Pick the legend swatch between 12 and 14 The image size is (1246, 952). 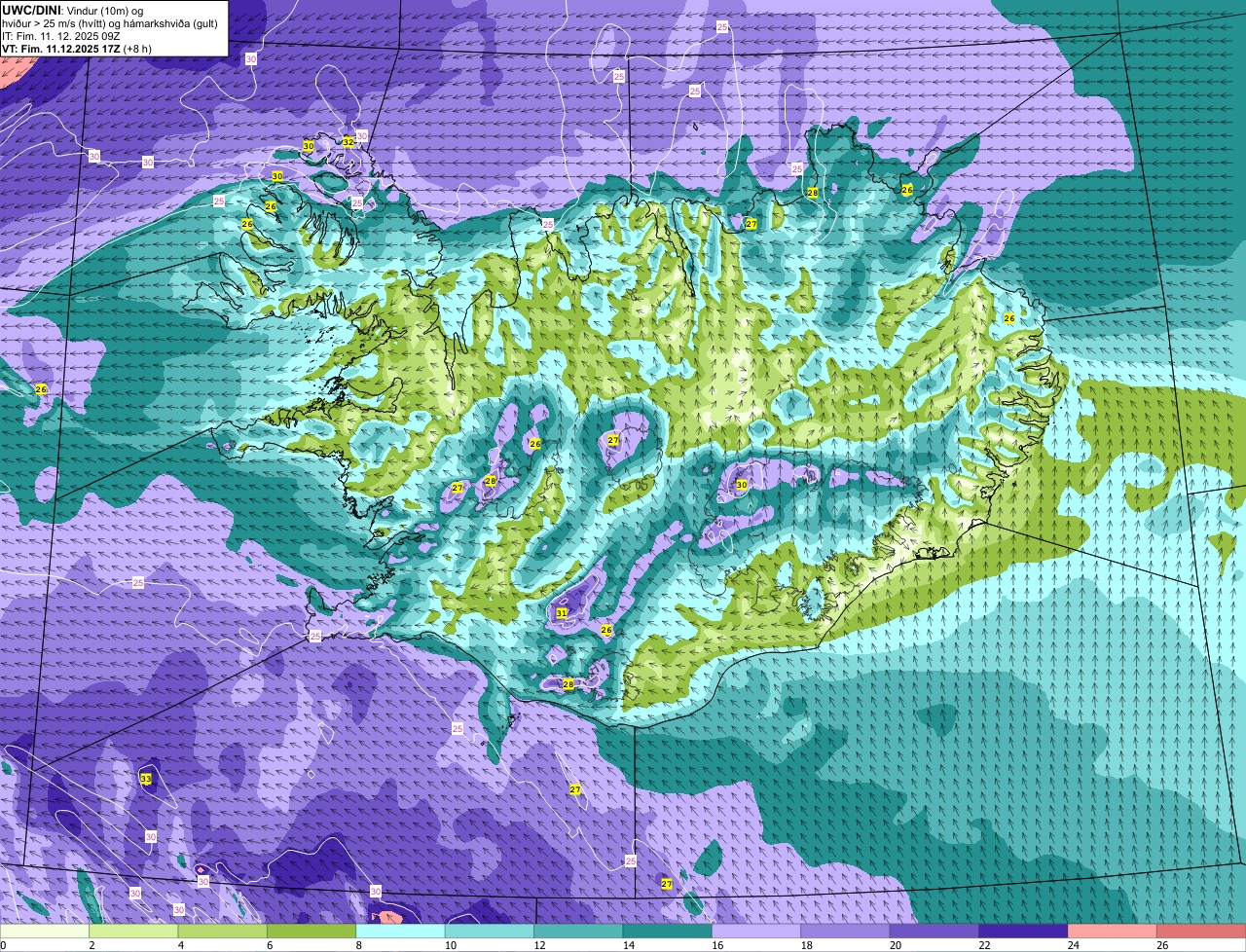(578, 932)
